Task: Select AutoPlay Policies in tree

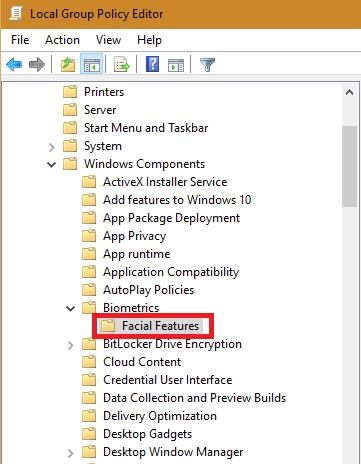Action: coord(149,290)
